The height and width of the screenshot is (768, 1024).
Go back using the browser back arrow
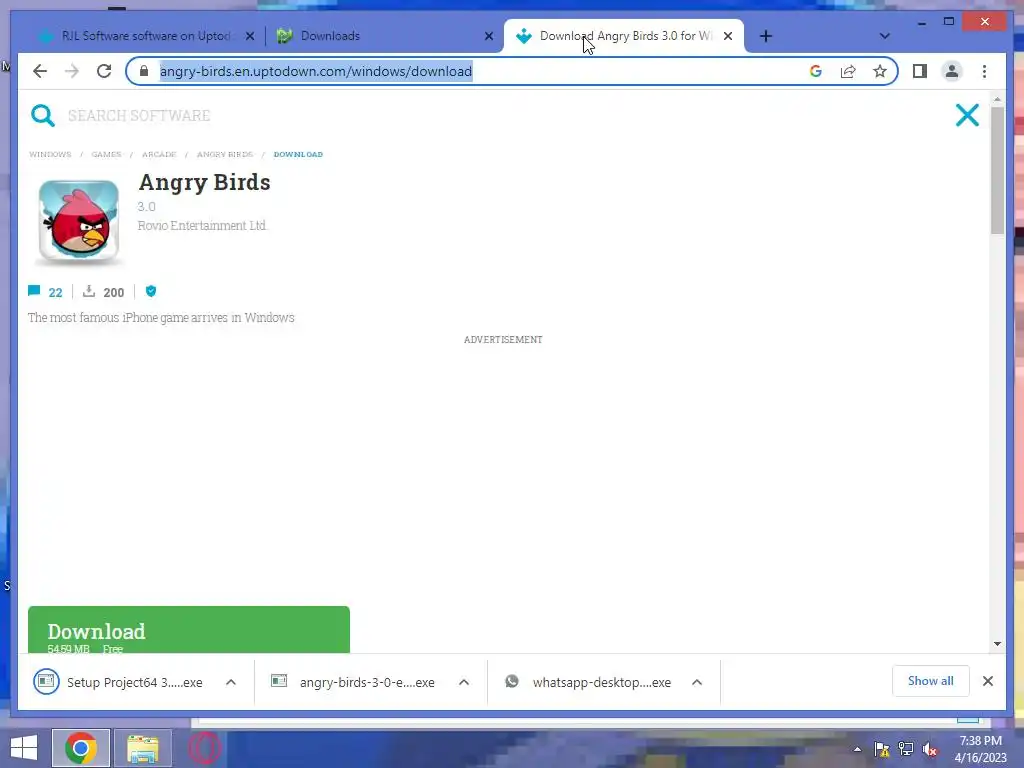(40, 71)
